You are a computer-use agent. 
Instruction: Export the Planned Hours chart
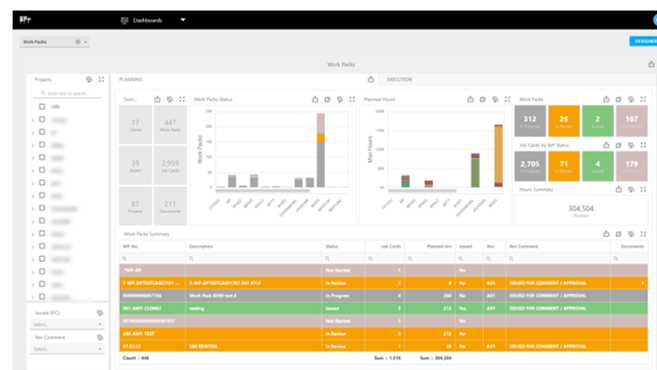(471, 99)
